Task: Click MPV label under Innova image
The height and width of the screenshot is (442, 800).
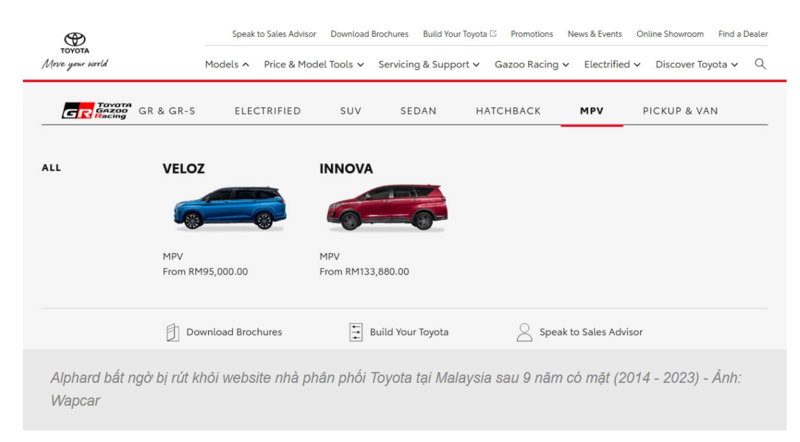Action: (x=330, y=256)
